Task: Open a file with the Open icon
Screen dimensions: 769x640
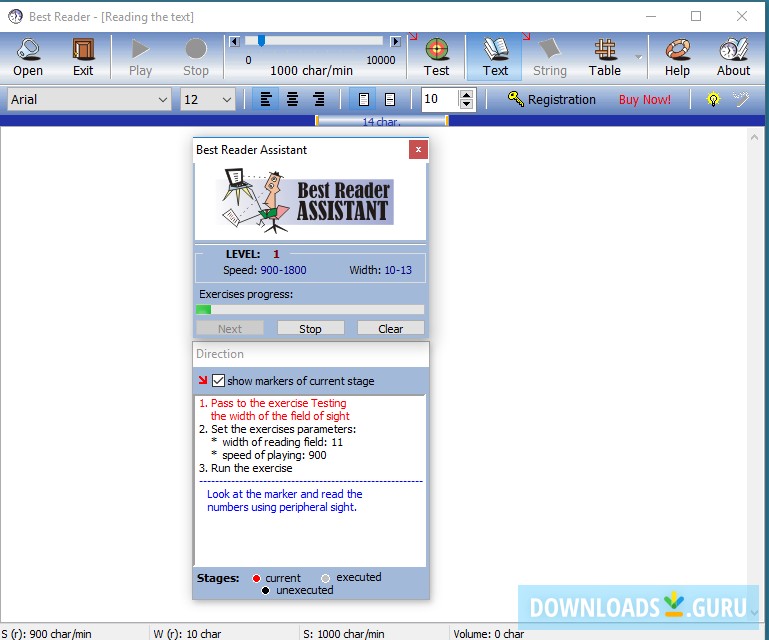Action: [28, 57]
